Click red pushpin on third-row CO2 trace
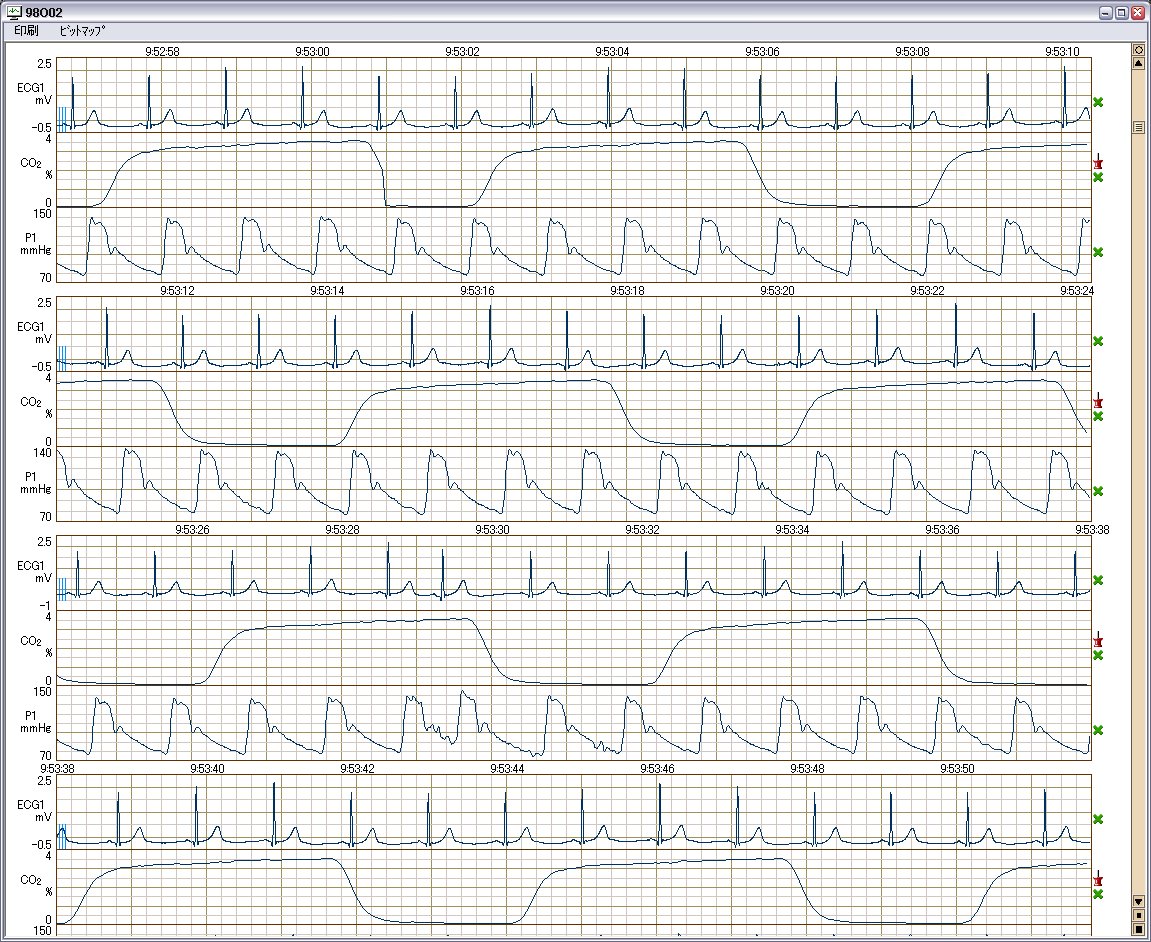 point(1098,639)
